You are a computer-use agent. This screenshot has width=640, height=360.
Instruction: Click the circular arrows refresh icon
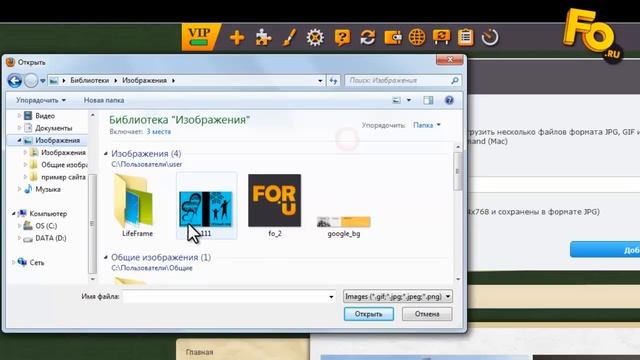pos(367,38)
